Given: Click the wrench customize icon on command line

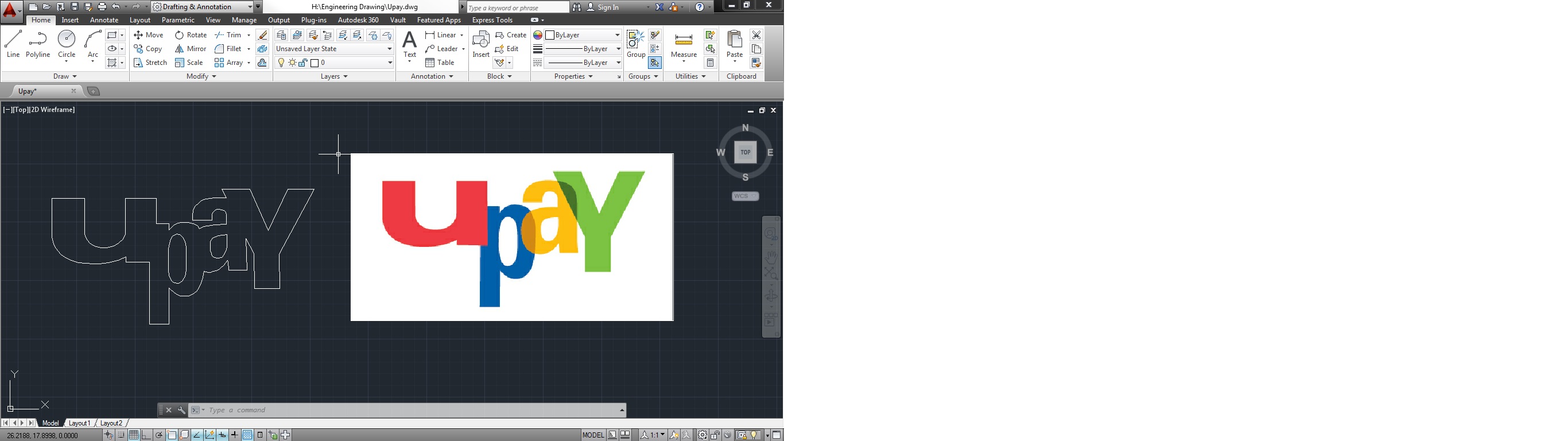Looking at the screenshot, I should pyautogui.click(x=181, y=411).
